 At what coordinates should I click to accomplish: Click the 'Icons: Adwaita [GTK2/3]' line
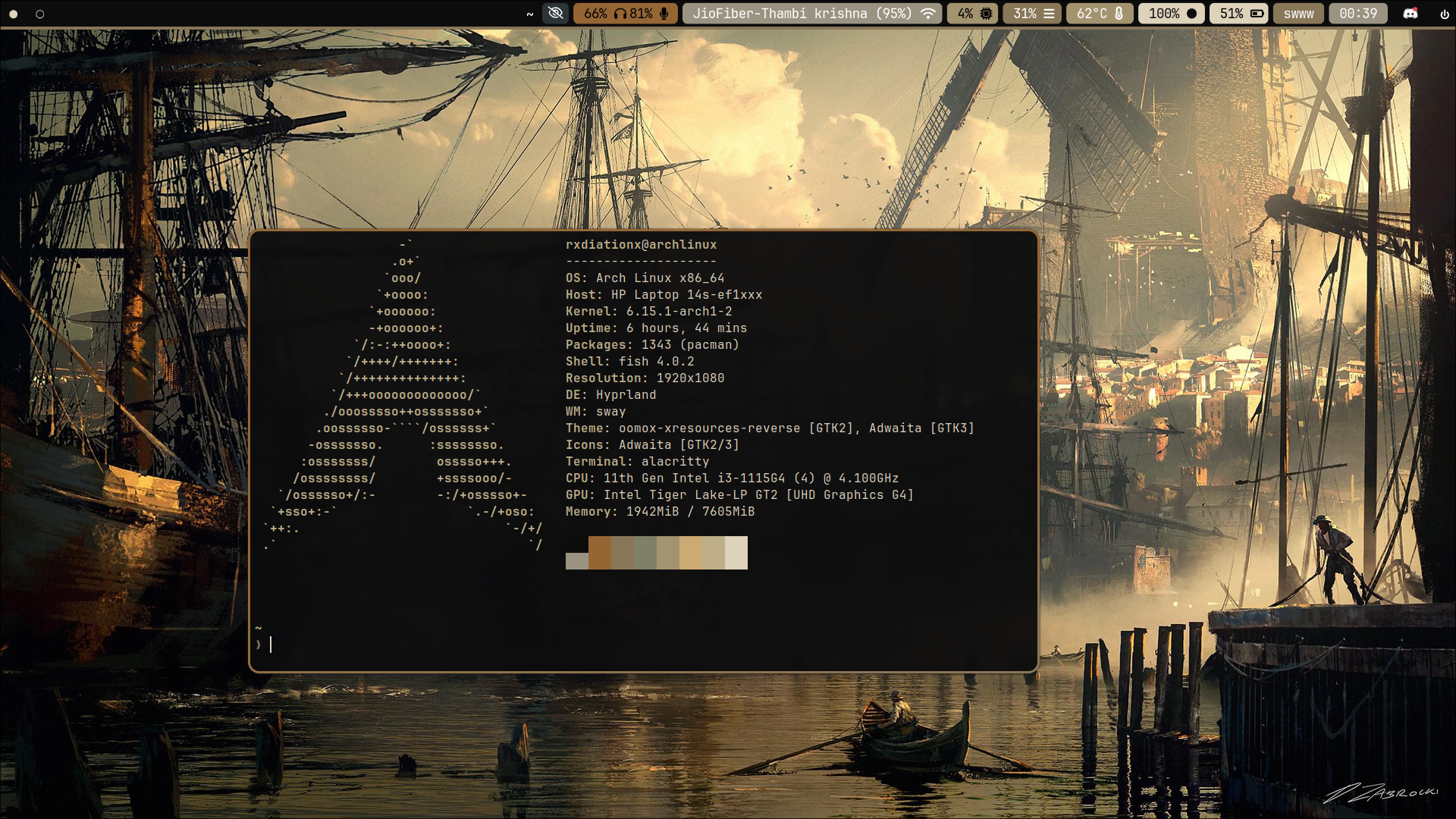pyautogui.click(x=652, y=444)
